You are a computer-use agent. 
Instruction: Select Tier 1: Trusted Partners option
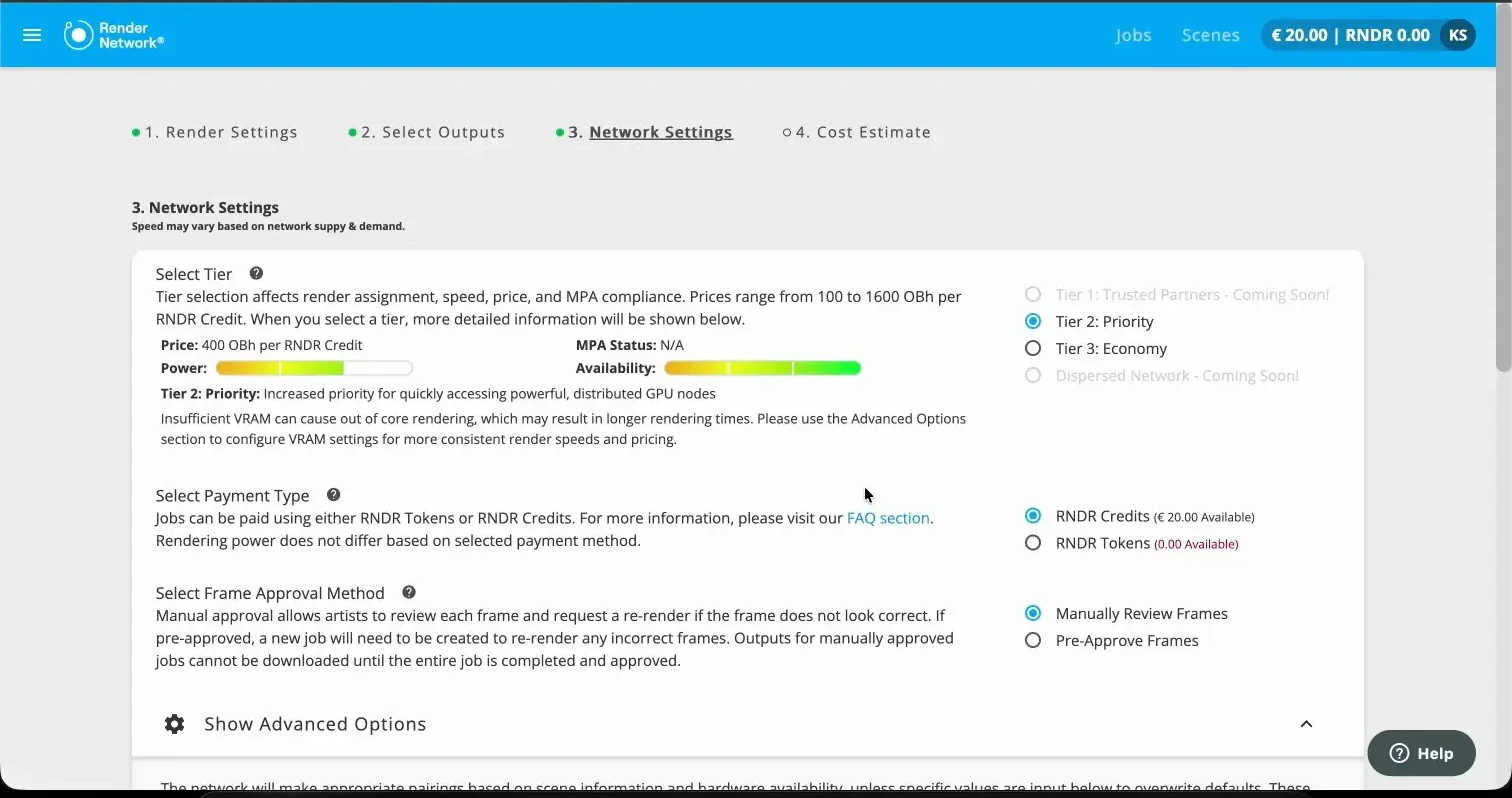(1033, 294)
